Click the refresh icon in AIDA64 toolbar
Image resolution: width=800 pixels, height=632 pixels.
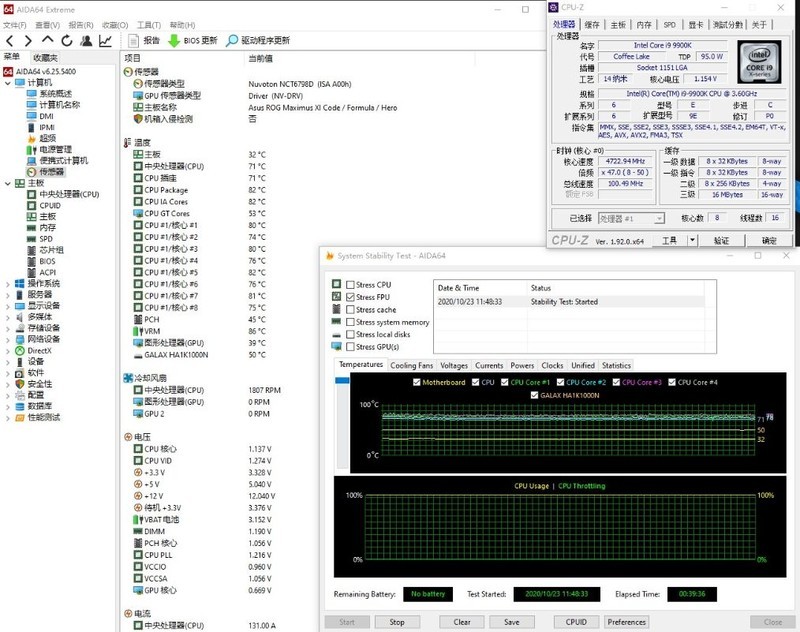pos(67,41)
